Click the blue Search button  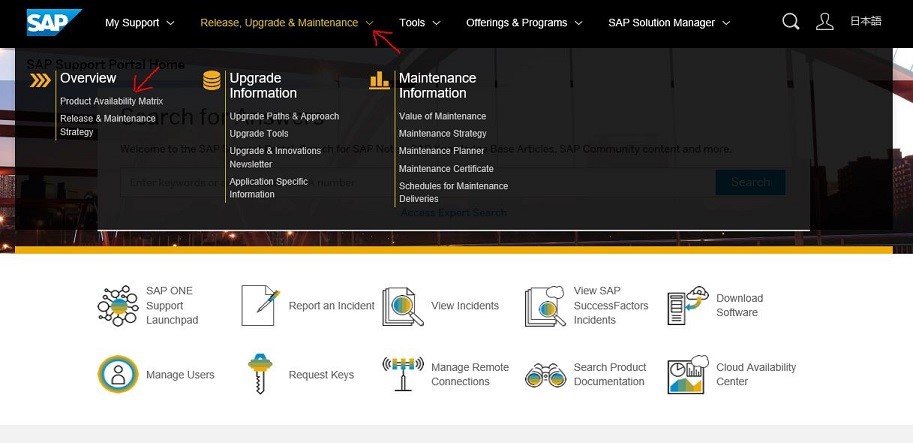tap(750, 182)
